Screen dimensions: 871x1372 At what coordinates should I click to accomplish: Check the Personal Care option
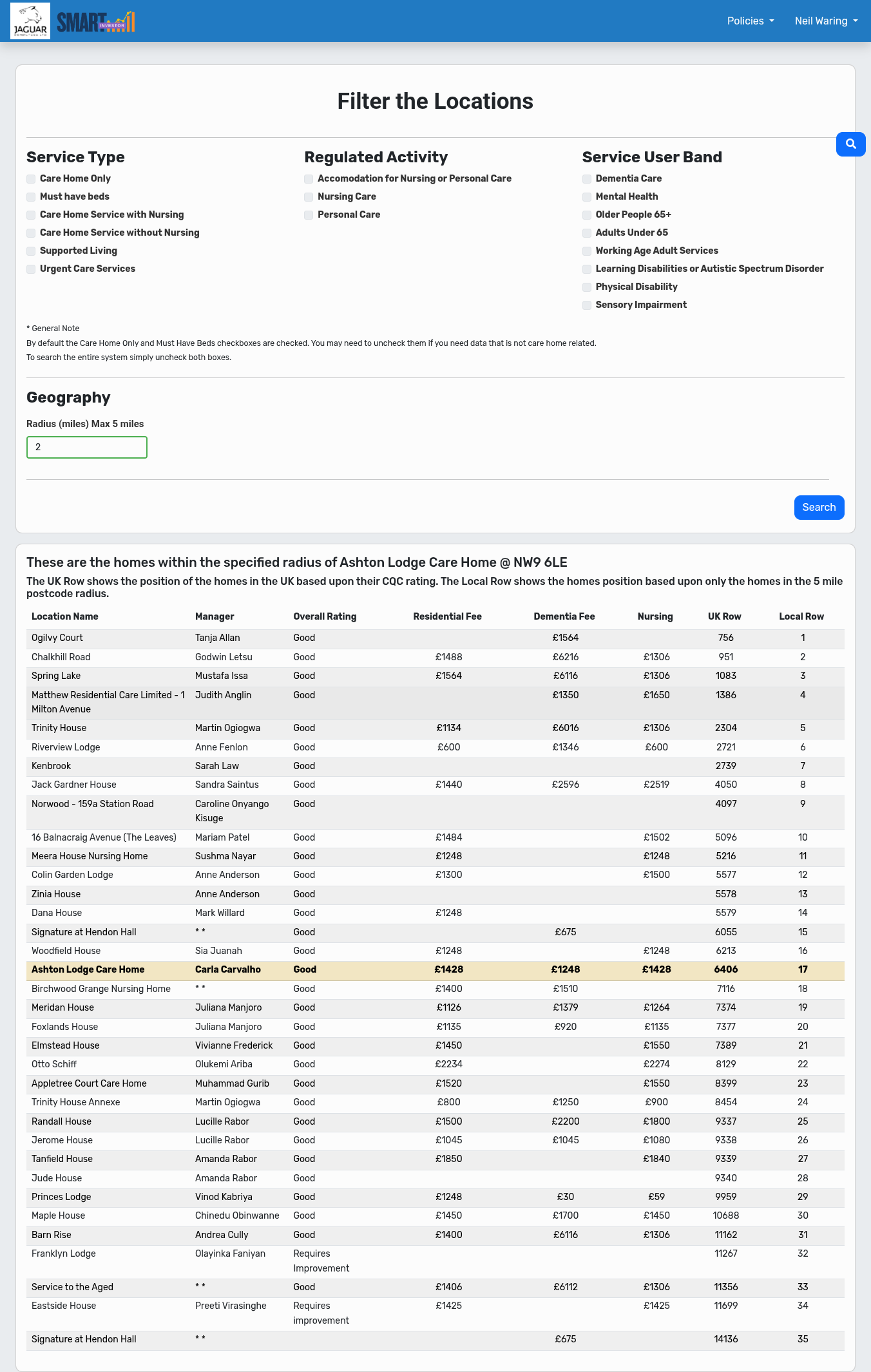coord(309,215)
